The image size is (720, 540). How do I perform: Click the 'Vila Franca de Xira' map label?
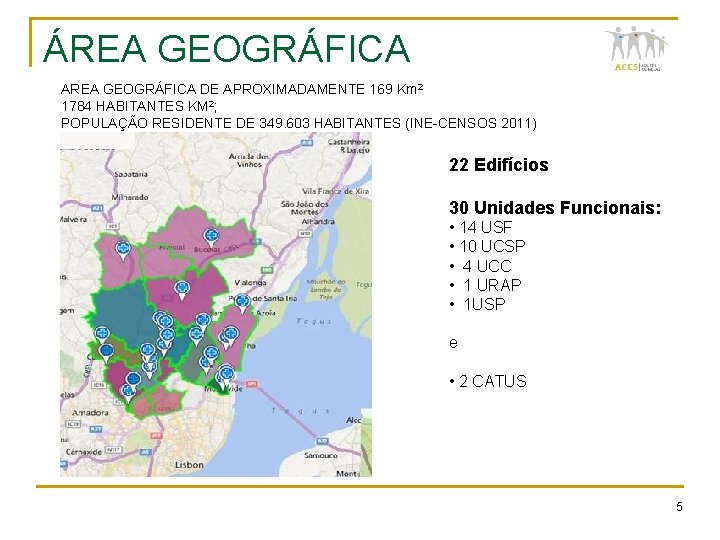point(335,191)
